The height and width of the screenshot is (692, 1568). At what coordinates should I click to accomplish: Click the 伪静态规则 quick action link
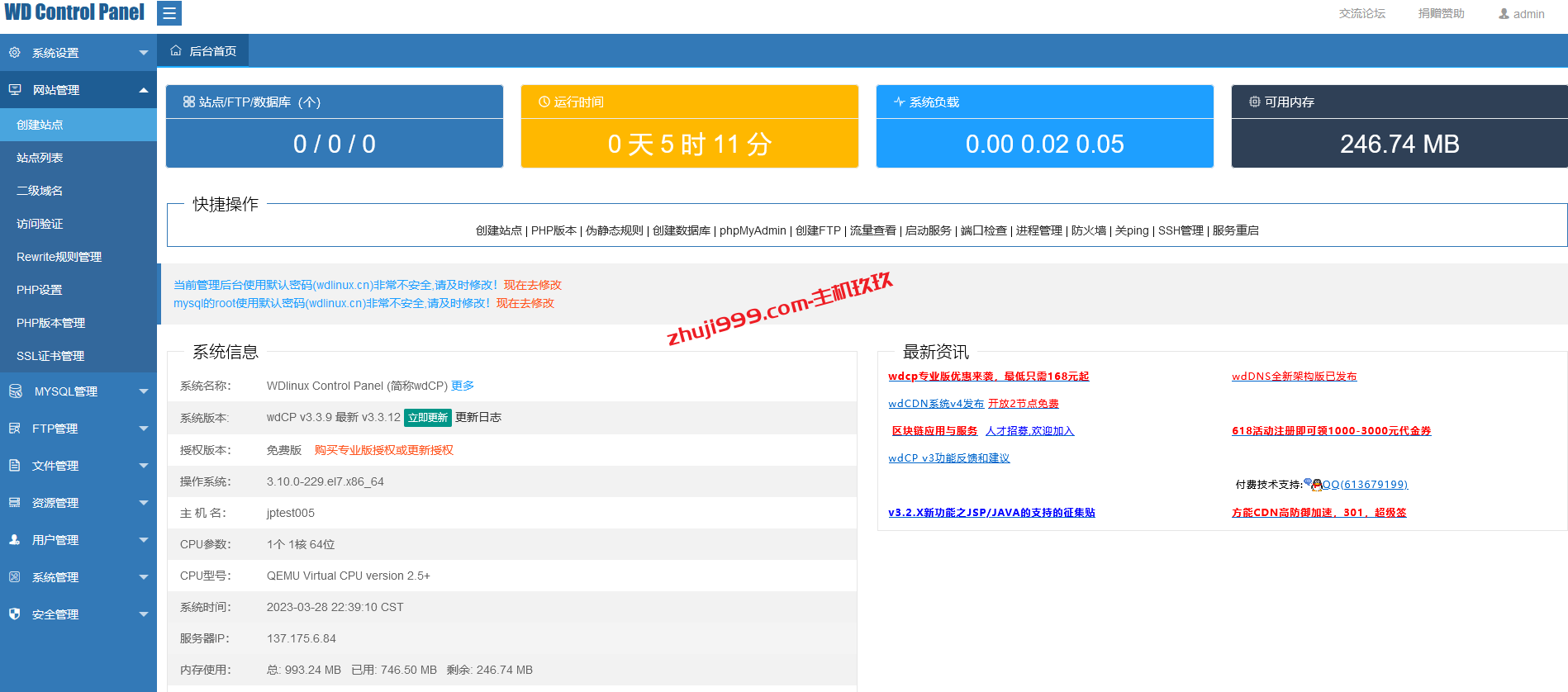615,230
